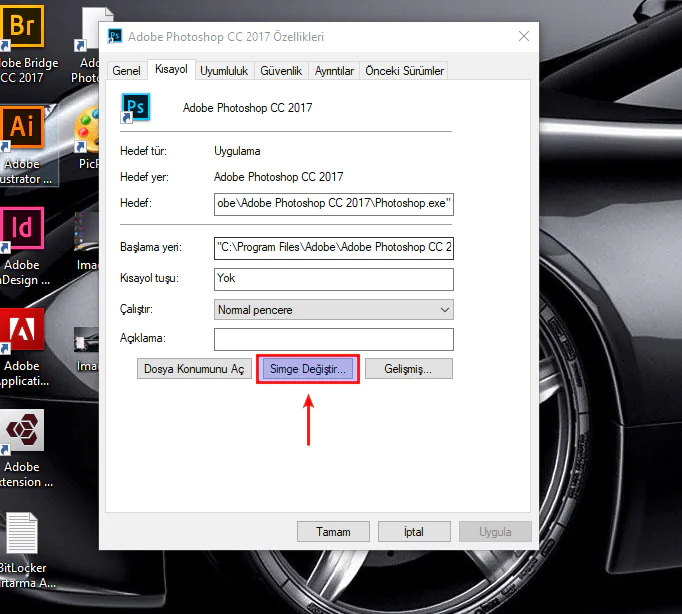
Task: Open the Önceki Sürümler tab
Action: coord(404,71)
